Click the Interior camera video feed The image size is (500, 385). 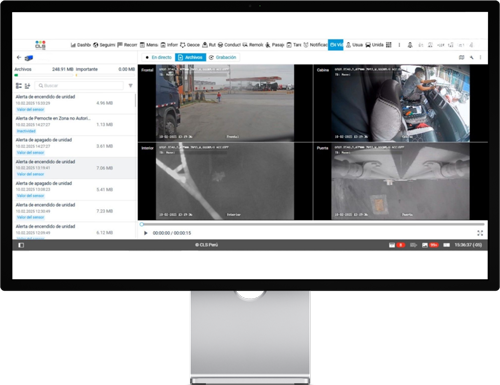click(x=225, y=181)
